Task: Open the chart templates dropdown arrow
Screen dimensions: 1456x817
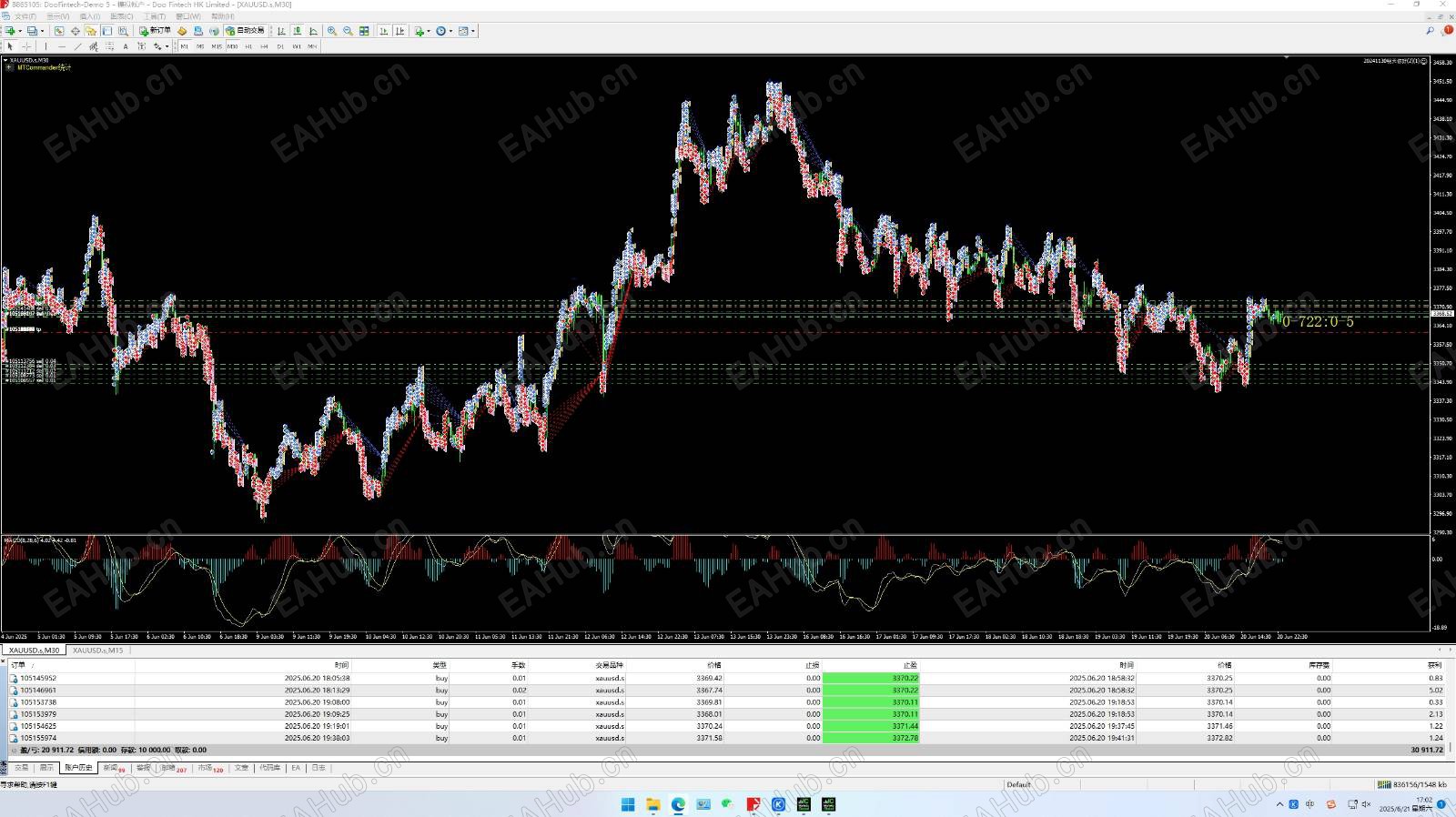Action: pyautogui.click(x=473, y=31)
